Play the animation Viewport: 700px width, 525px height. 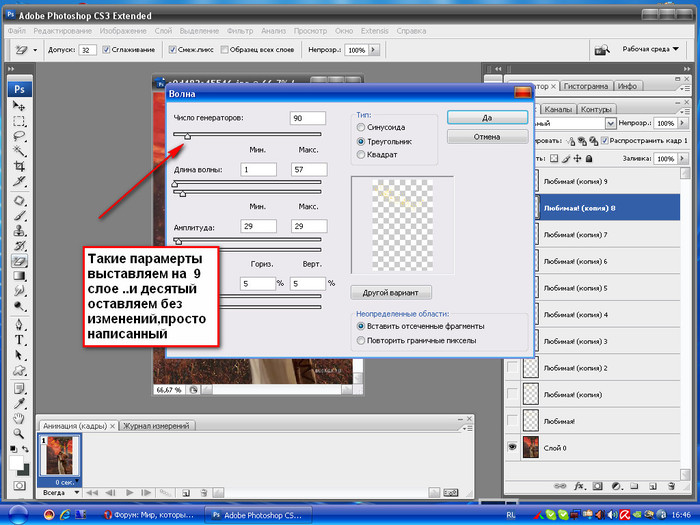tap(129, 493)
